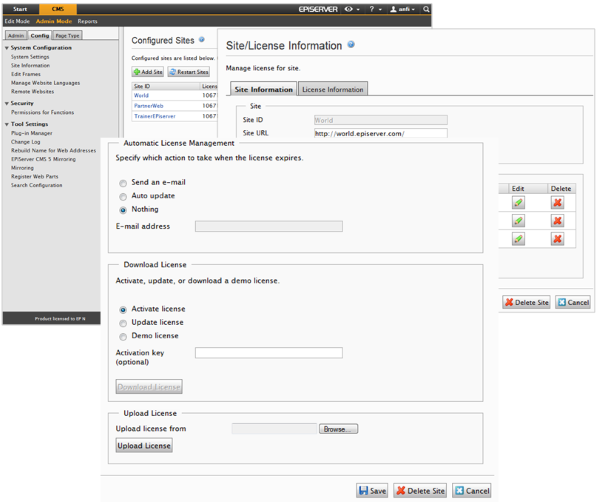The width and height of the screenshot is (600, 502).
Task: Click the help icon beside Site/License Information
Action: (351, 45)
